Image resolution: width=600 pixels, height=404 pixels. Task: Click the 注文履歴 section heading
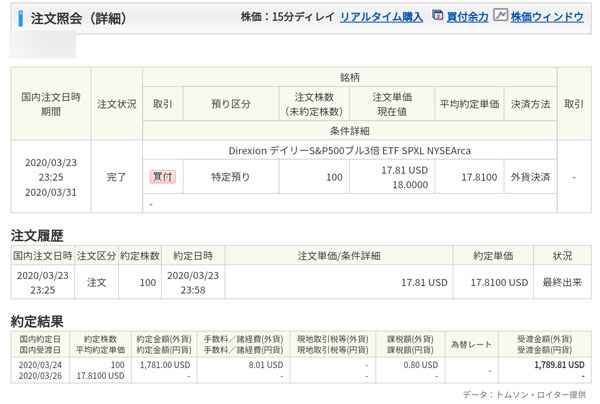pos(37,236)
